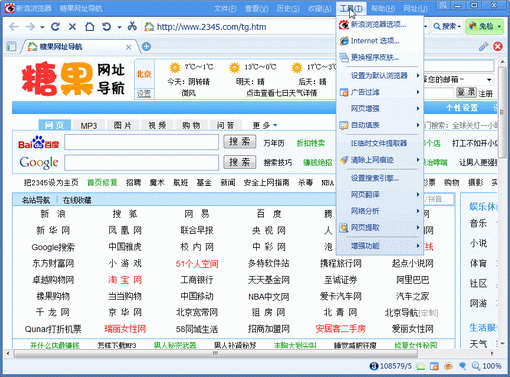Image resolution: width=510 pixels, height=377 pixels.
Task: Switch to the 视频 search tab
Action: pyautogui.click(x=157, y=125)
